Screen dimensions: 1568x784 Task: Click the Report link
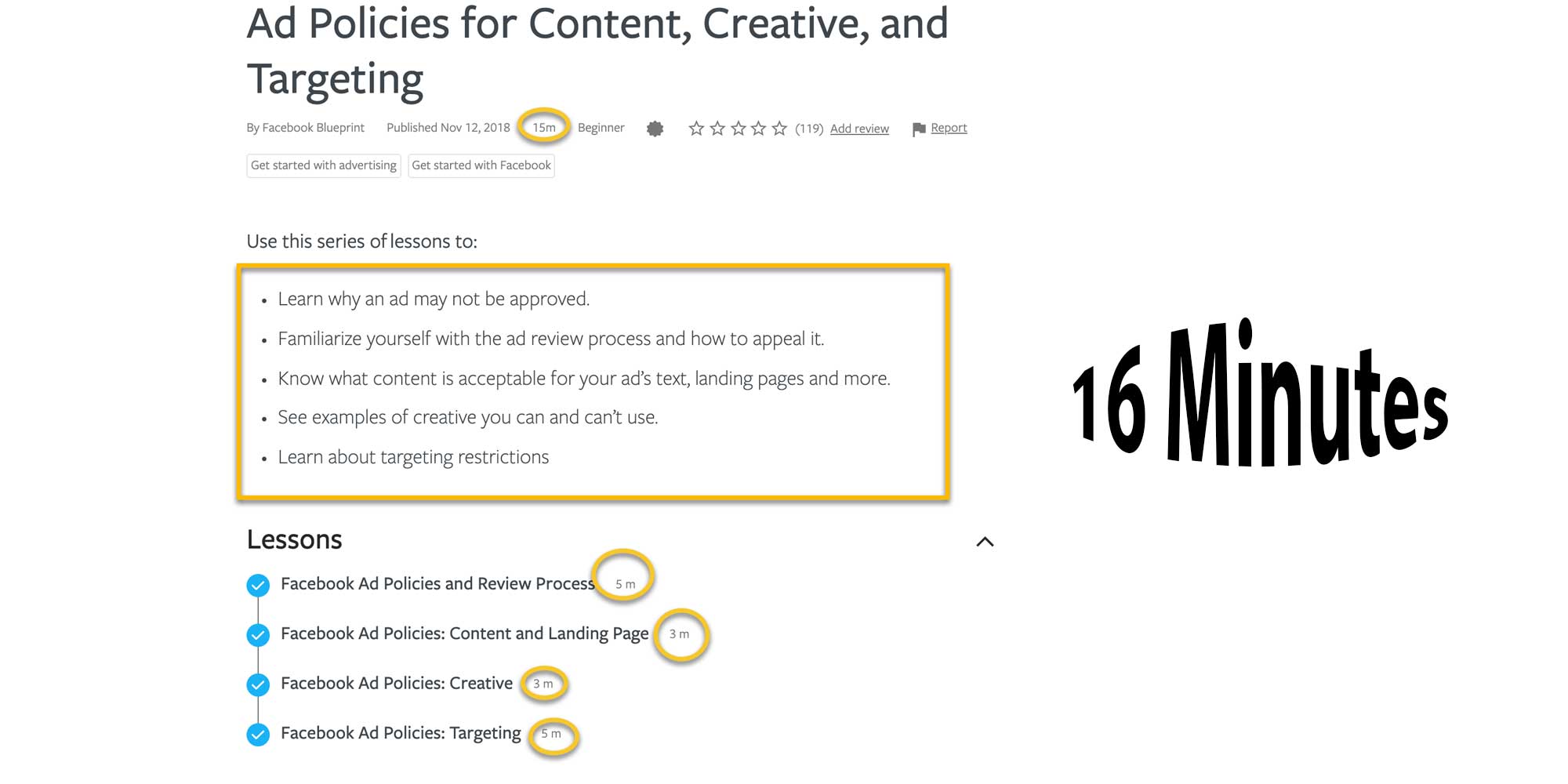click(949, 128)
